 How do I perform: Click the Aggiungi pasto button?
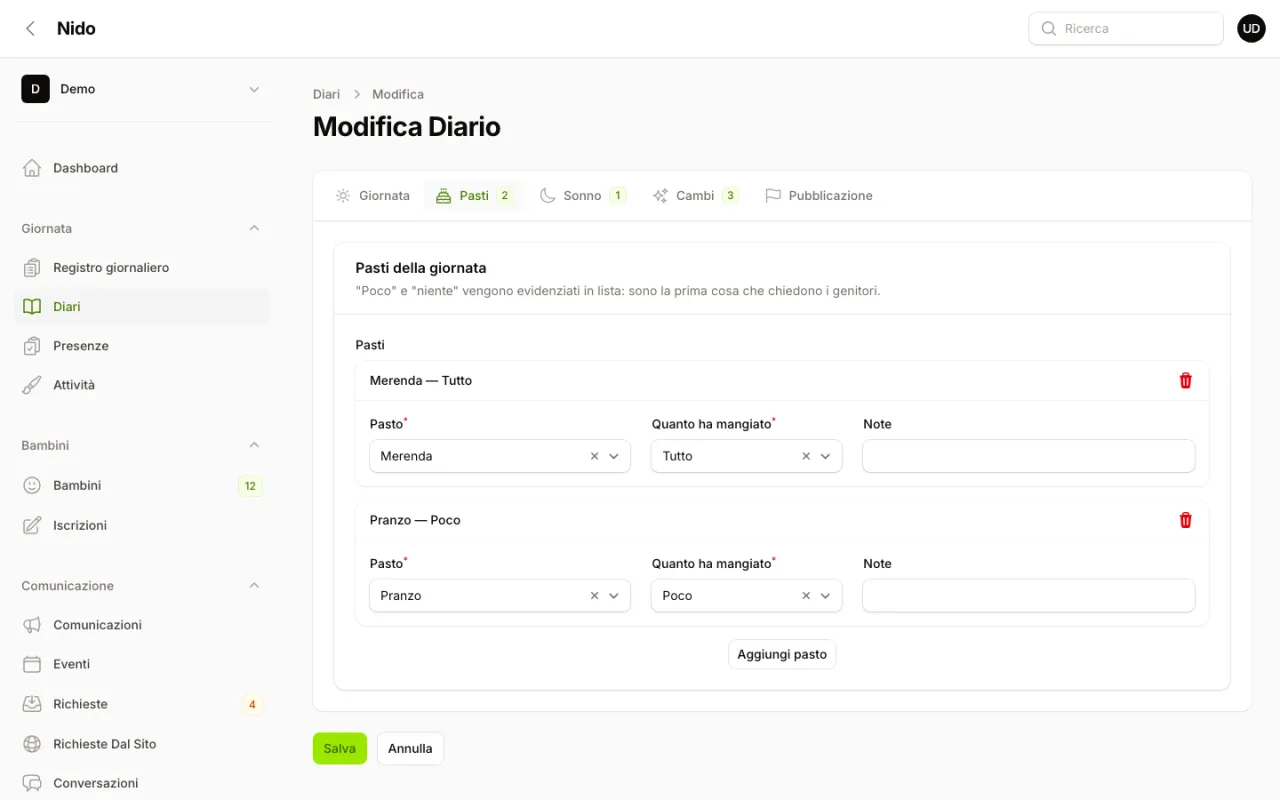782,654
